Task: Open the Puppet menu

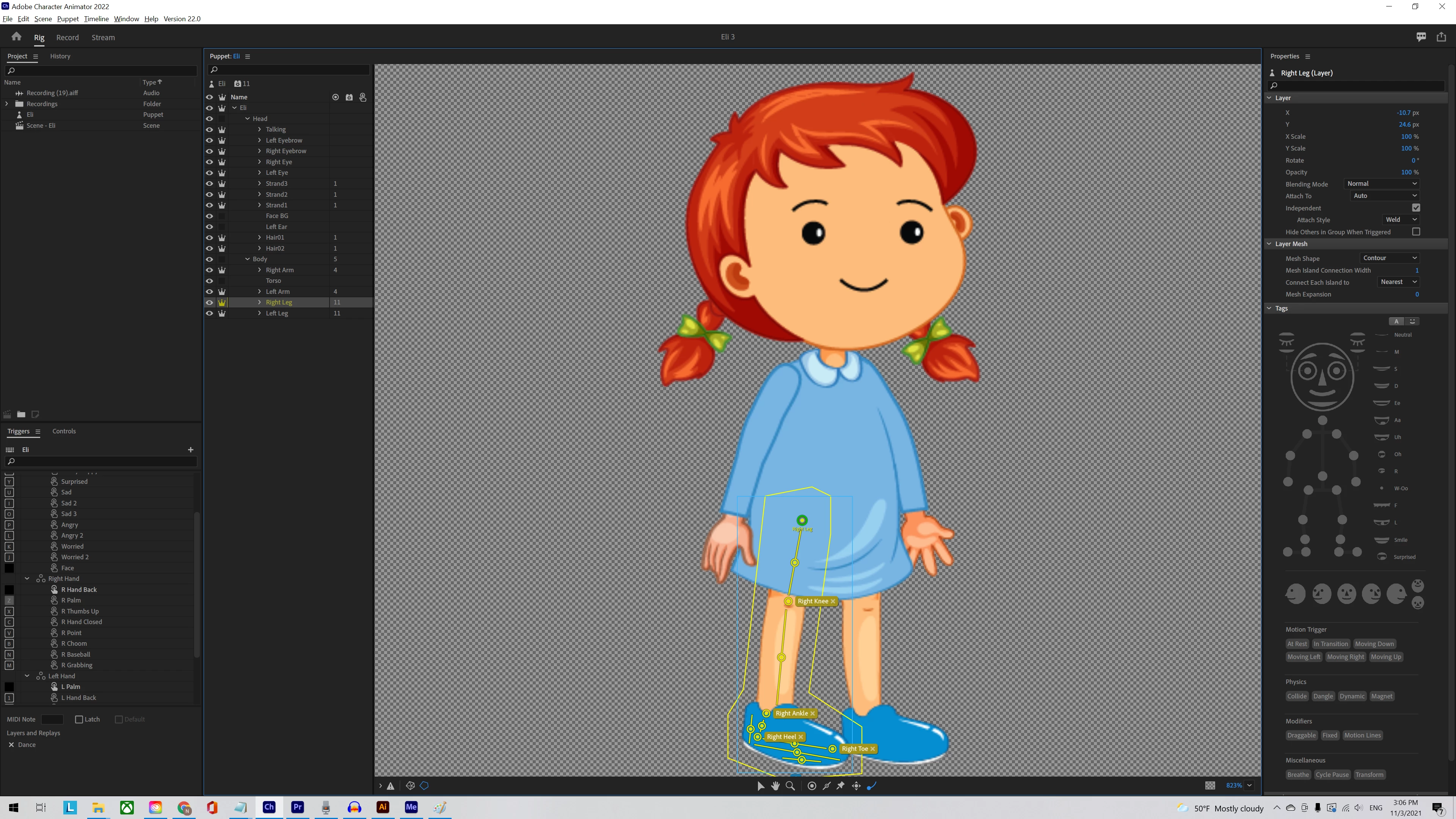Action: click(68, 19)
